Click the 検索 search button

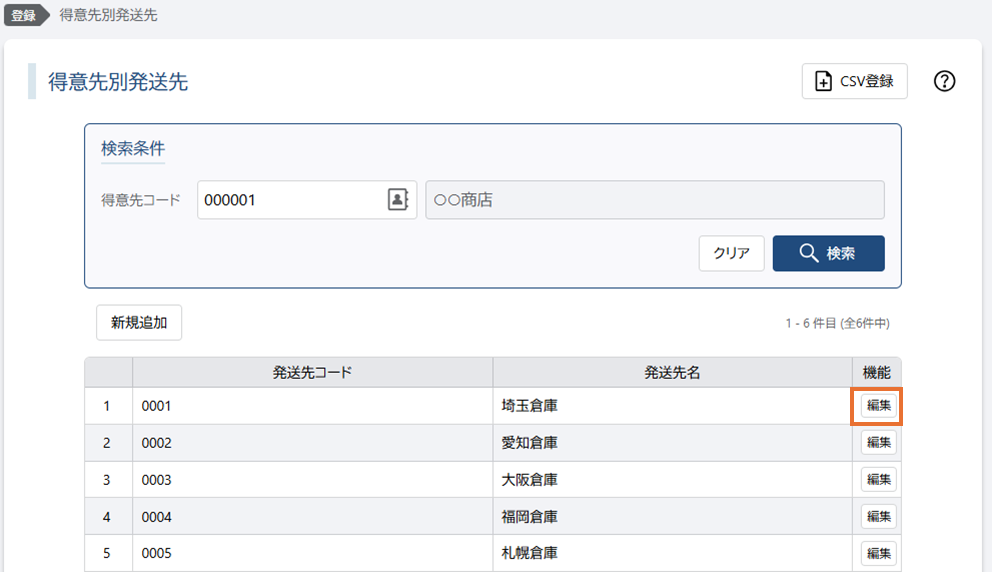pyautogui.click(x=829, y=253)
